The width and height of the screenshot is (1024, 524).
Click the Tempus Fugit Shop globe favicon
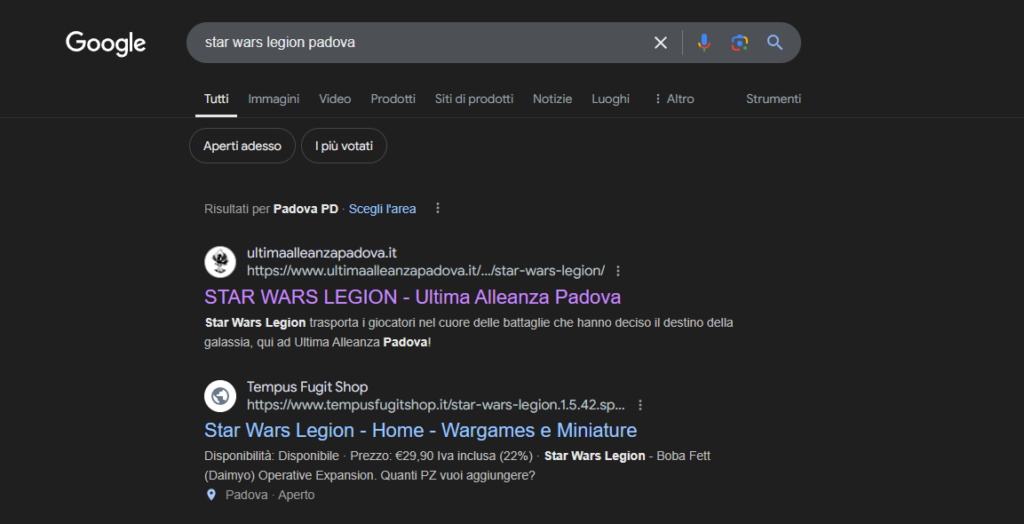pyautogui.click(x=220, y=396)
